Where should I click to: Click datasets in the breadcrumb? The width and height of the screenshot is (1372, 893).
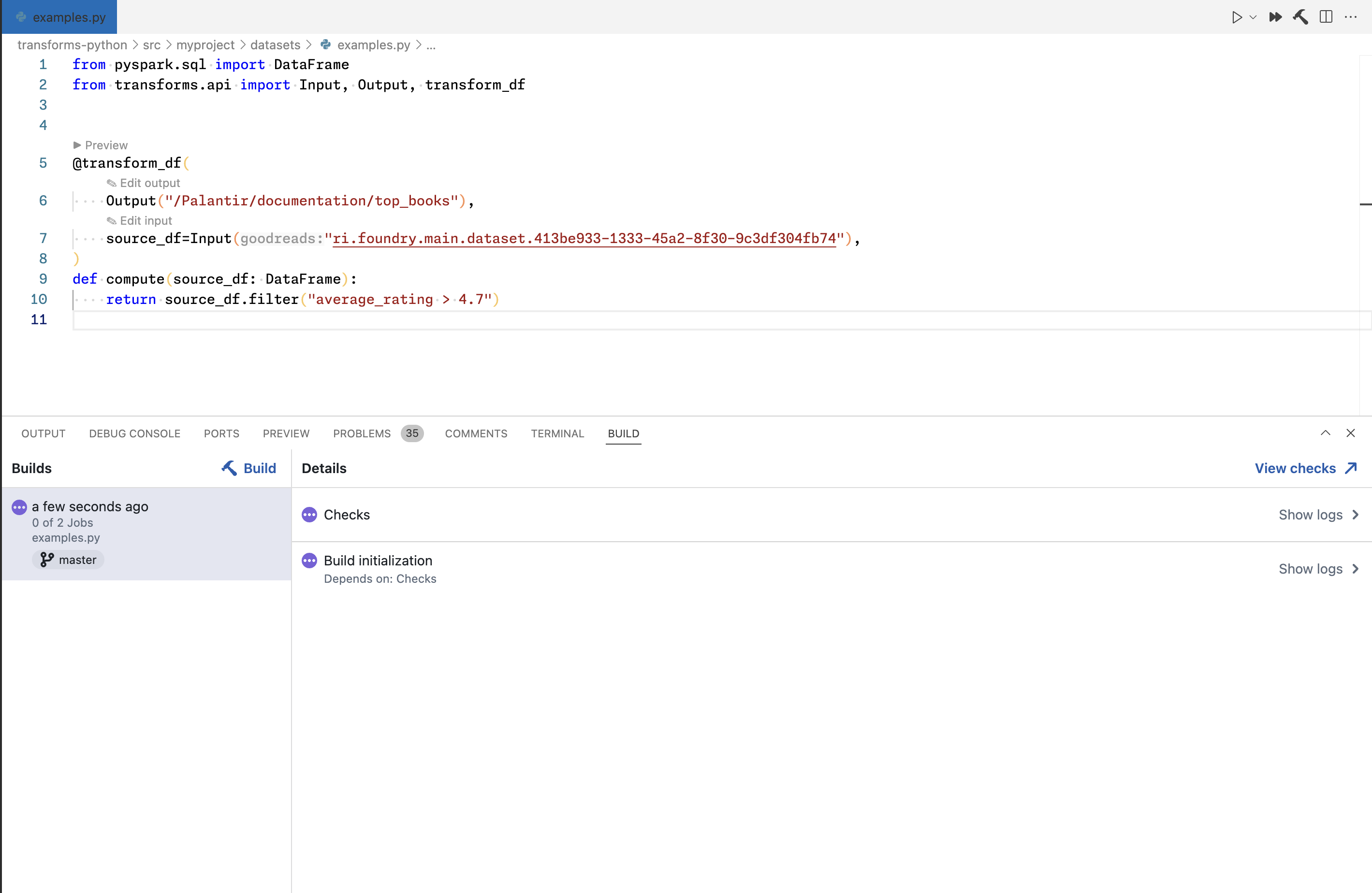click(x=275, y=45)
